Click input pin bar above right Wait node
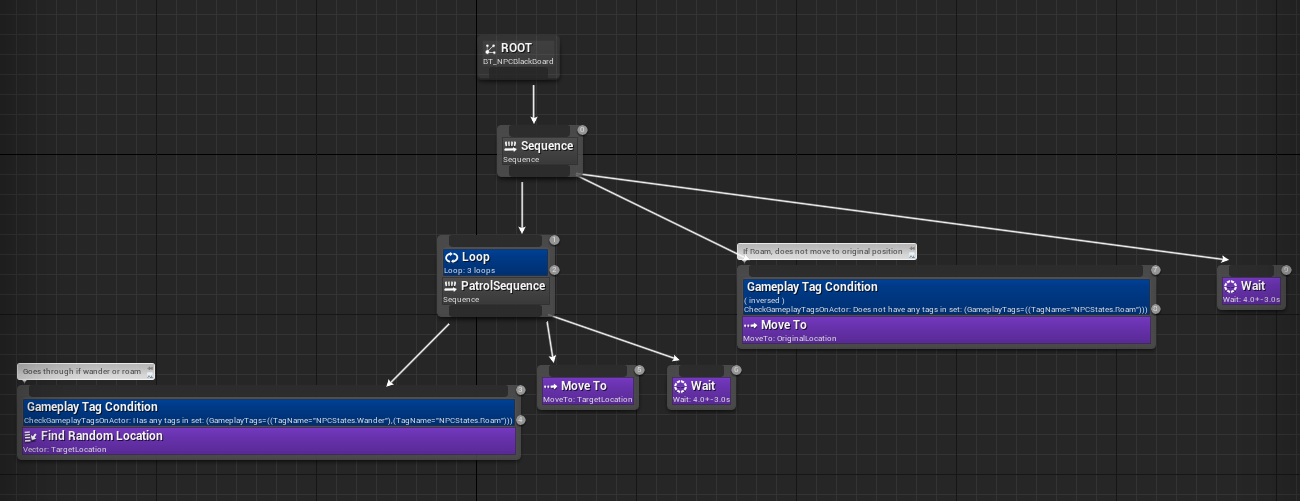This screenshot has width=1300, height=501. (x=1252, y=271)
